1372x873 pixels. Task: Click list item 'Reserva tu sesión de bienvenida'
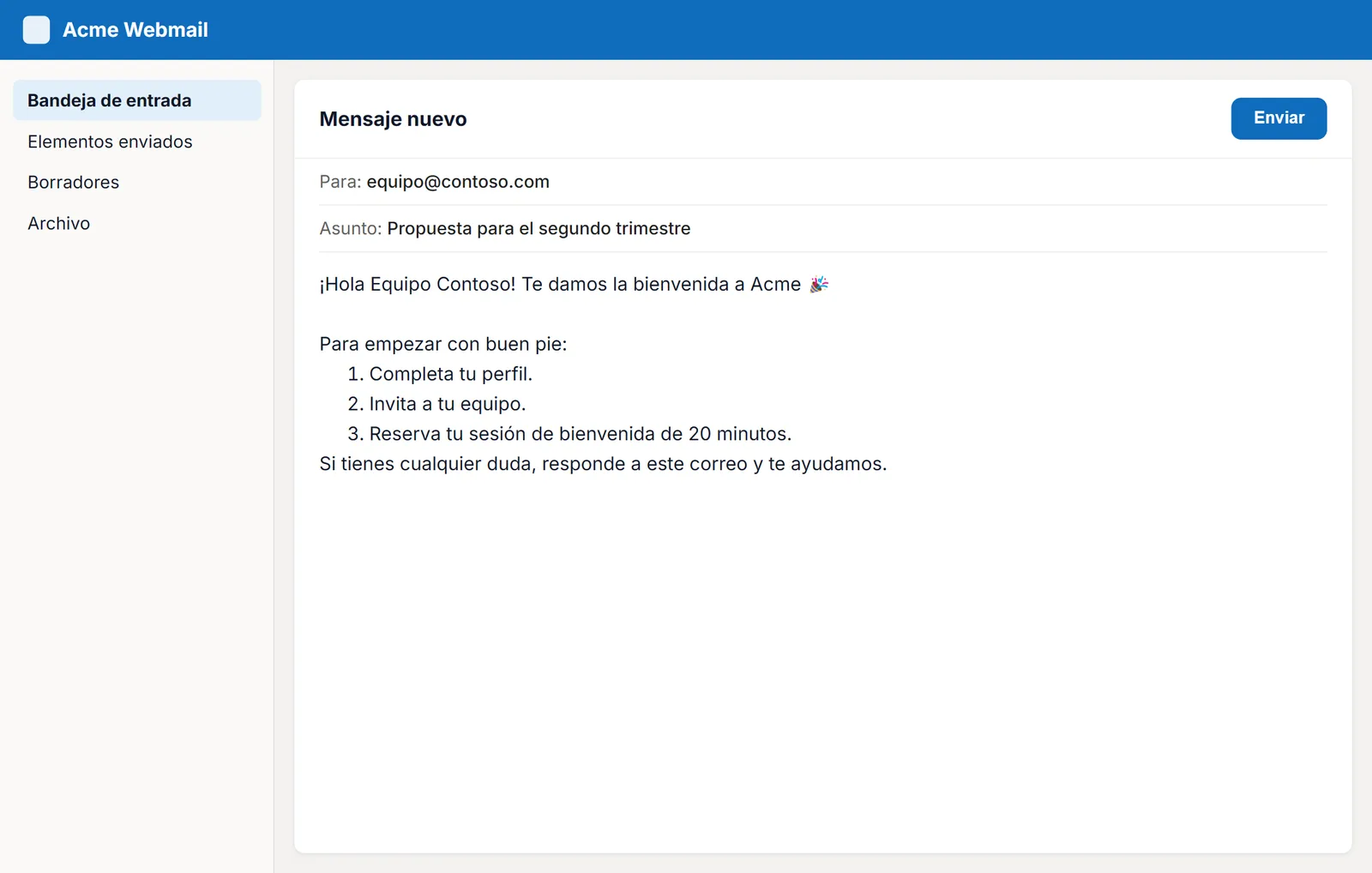point(581,434)
